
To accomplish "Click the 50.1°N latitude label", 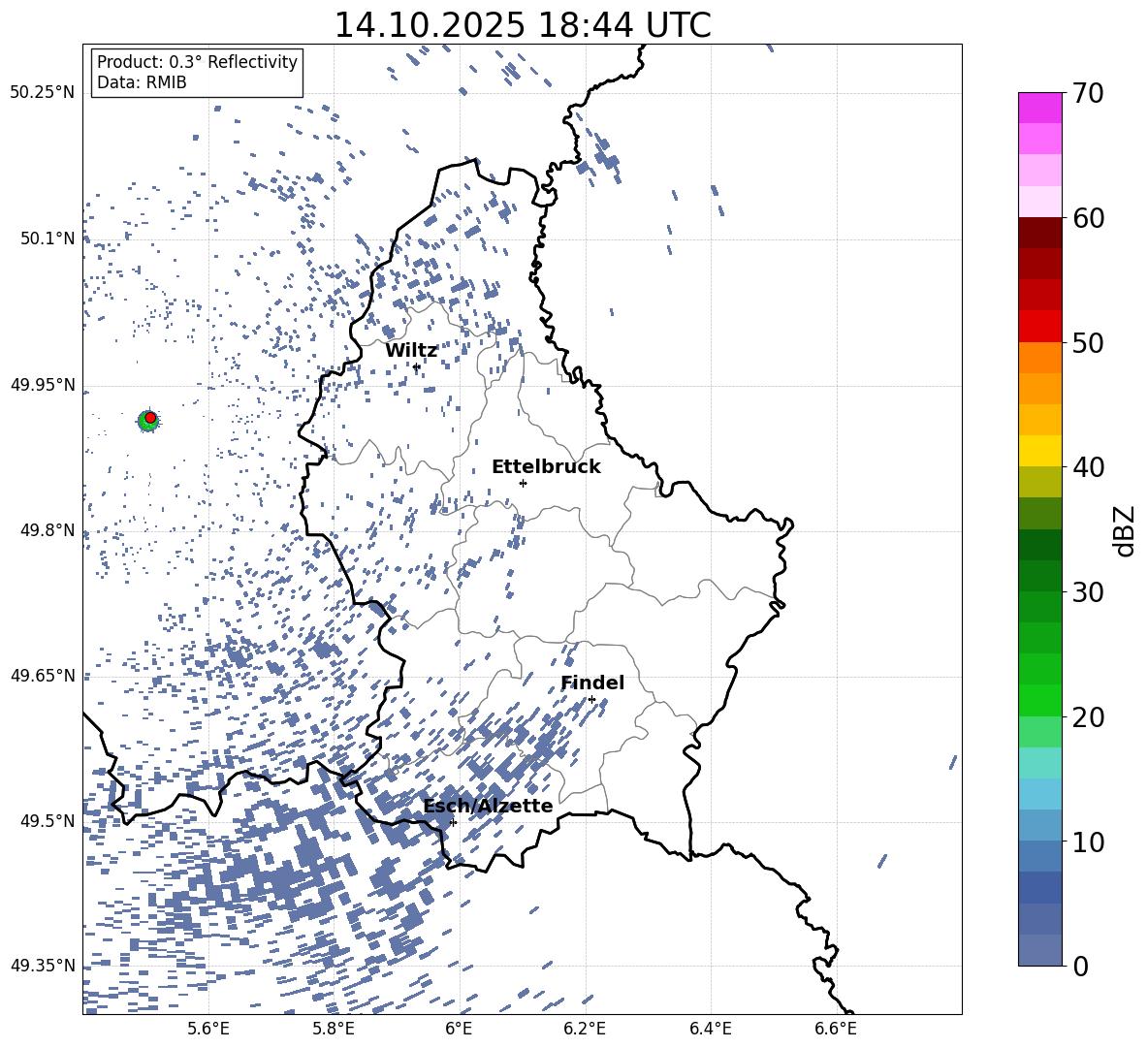I will [x=48, y=238].
